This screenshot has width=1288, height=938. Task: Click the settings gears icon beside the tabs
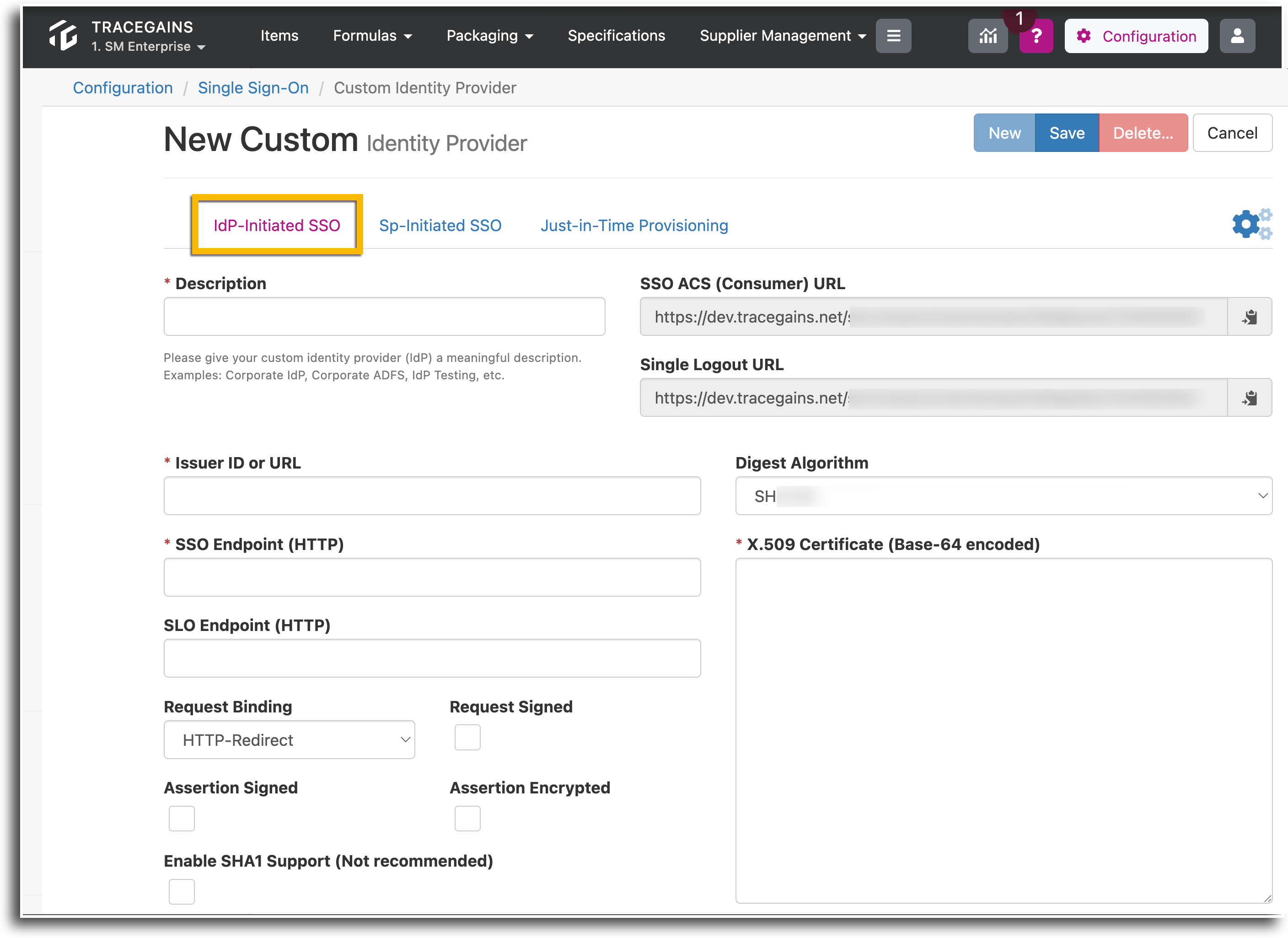[1252, 224]
